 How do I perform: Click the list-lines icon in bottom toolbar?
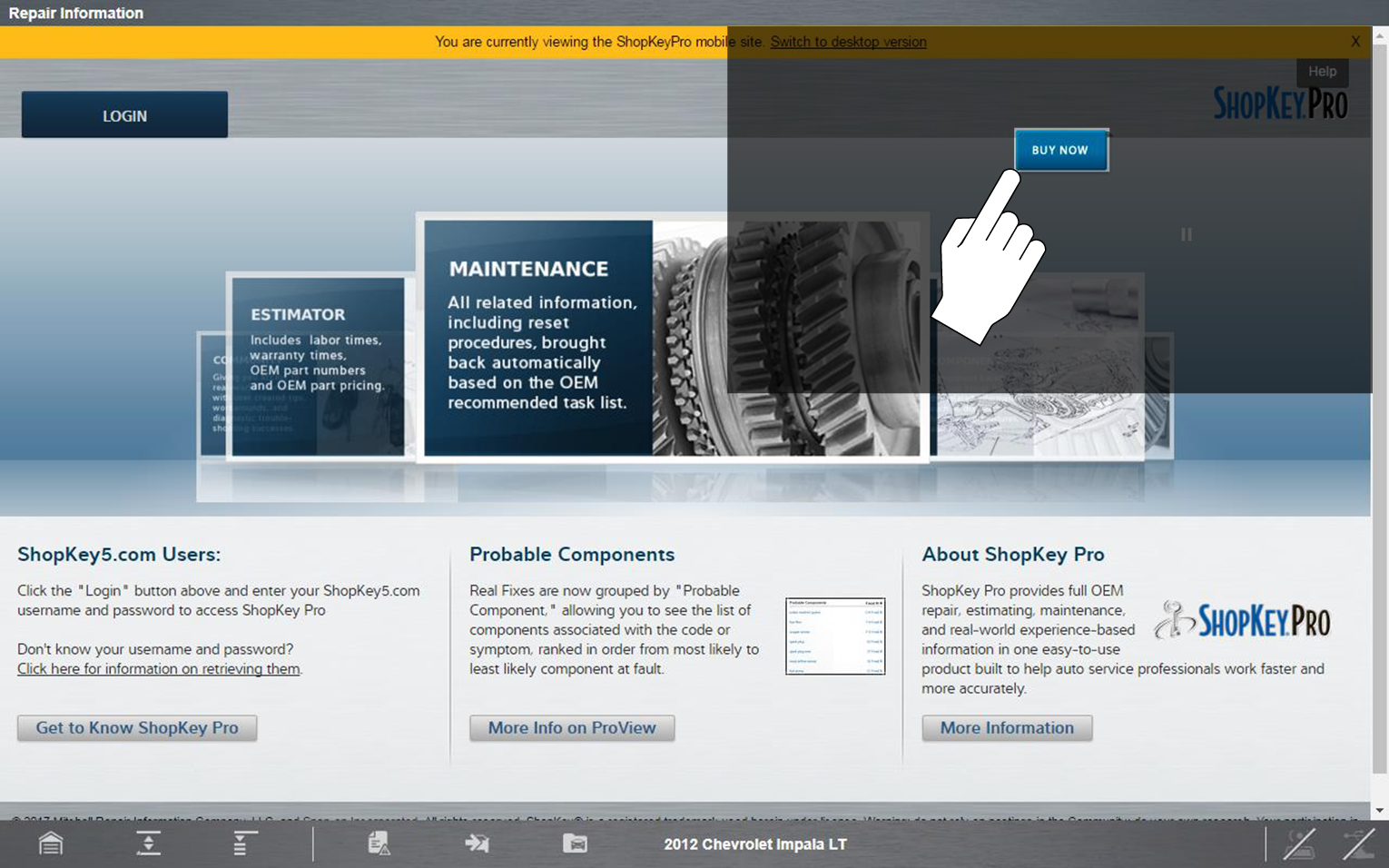[241, 843]
